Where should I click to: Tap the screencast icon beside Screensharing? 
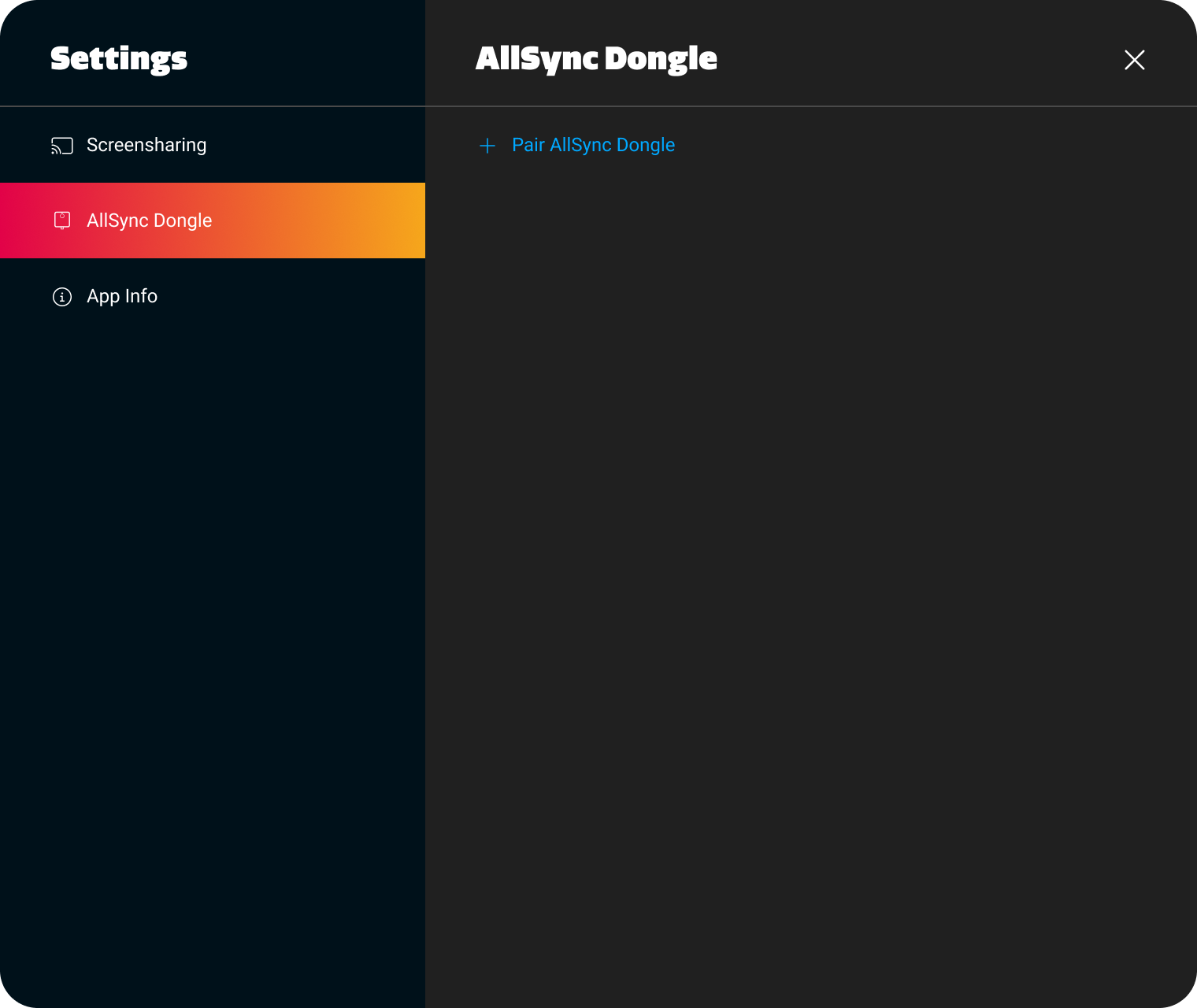coord(61,145)
